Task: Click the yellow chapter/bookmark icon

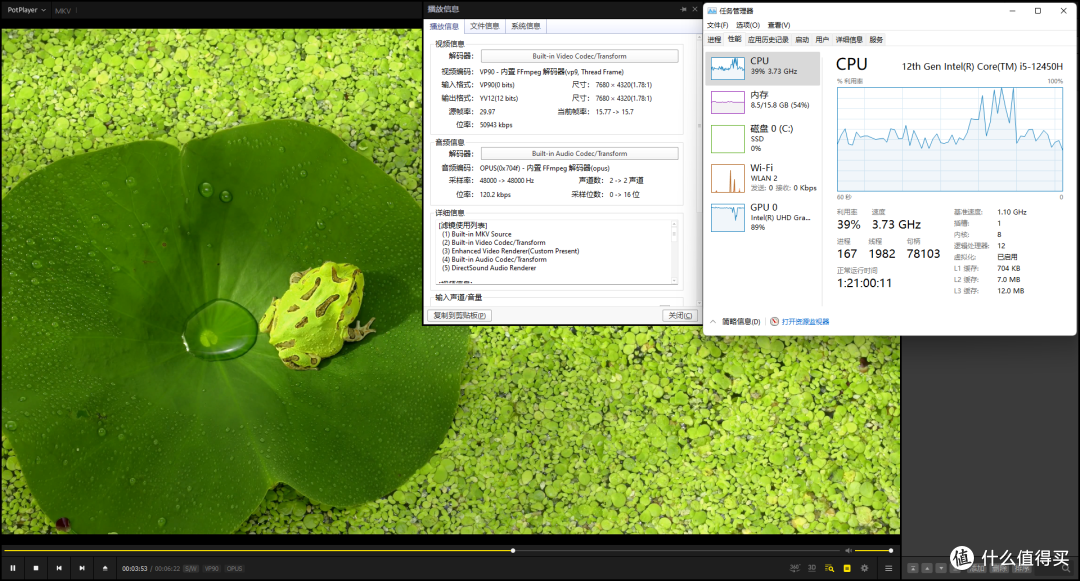Action: click(847, 568)
